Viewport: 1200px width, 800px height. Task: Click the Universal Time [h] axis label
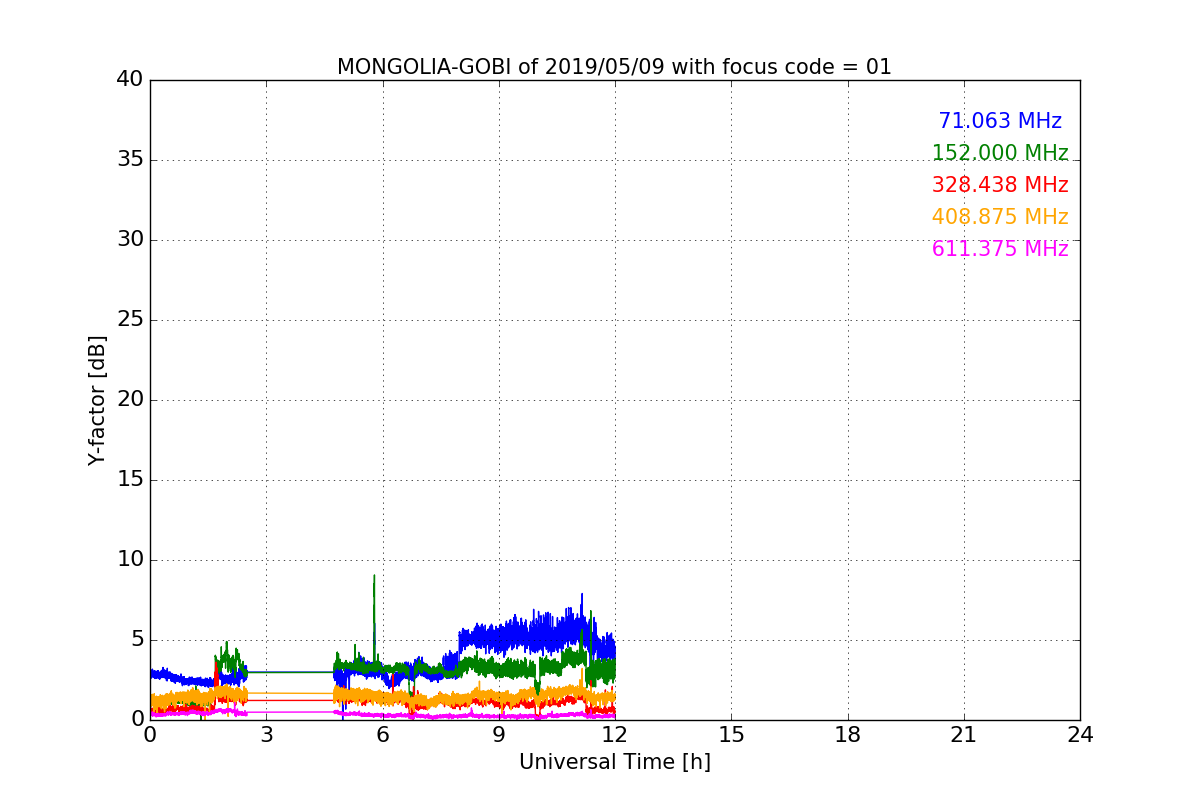click(614, 762)
